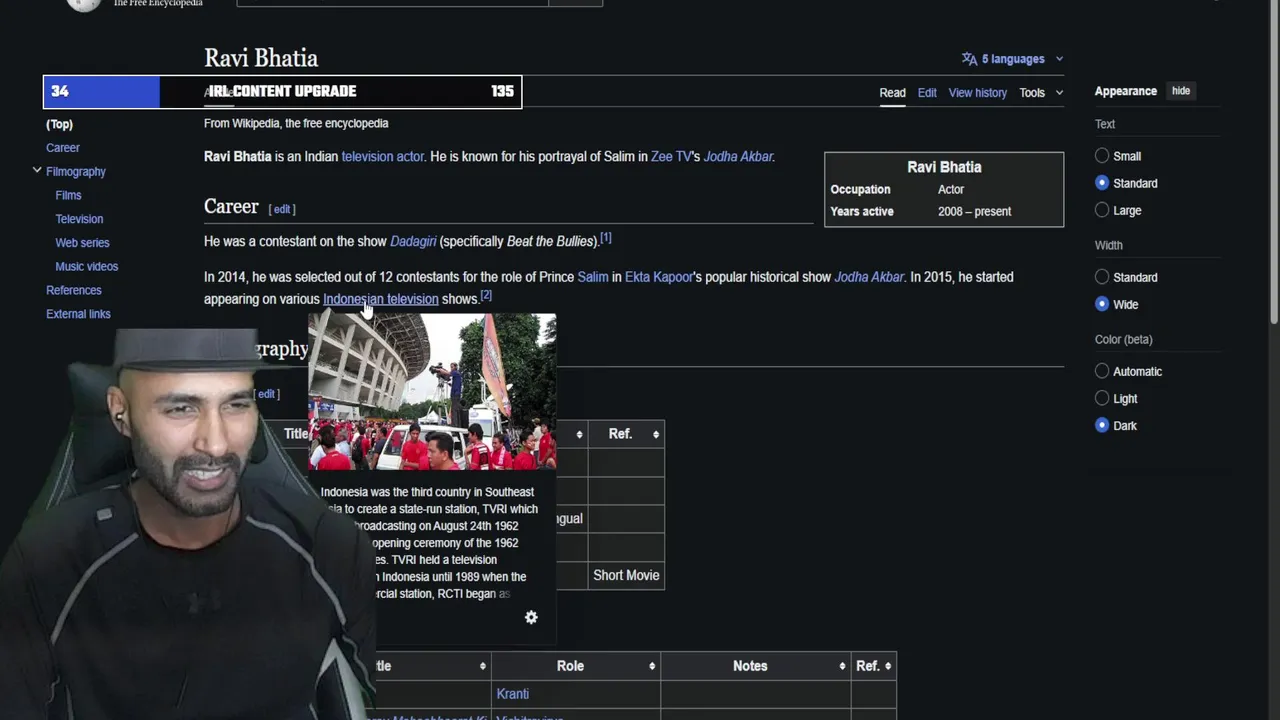Go to External links in the contents sidebar
This screenshot has width=1280, height=720.
(78, 314)
